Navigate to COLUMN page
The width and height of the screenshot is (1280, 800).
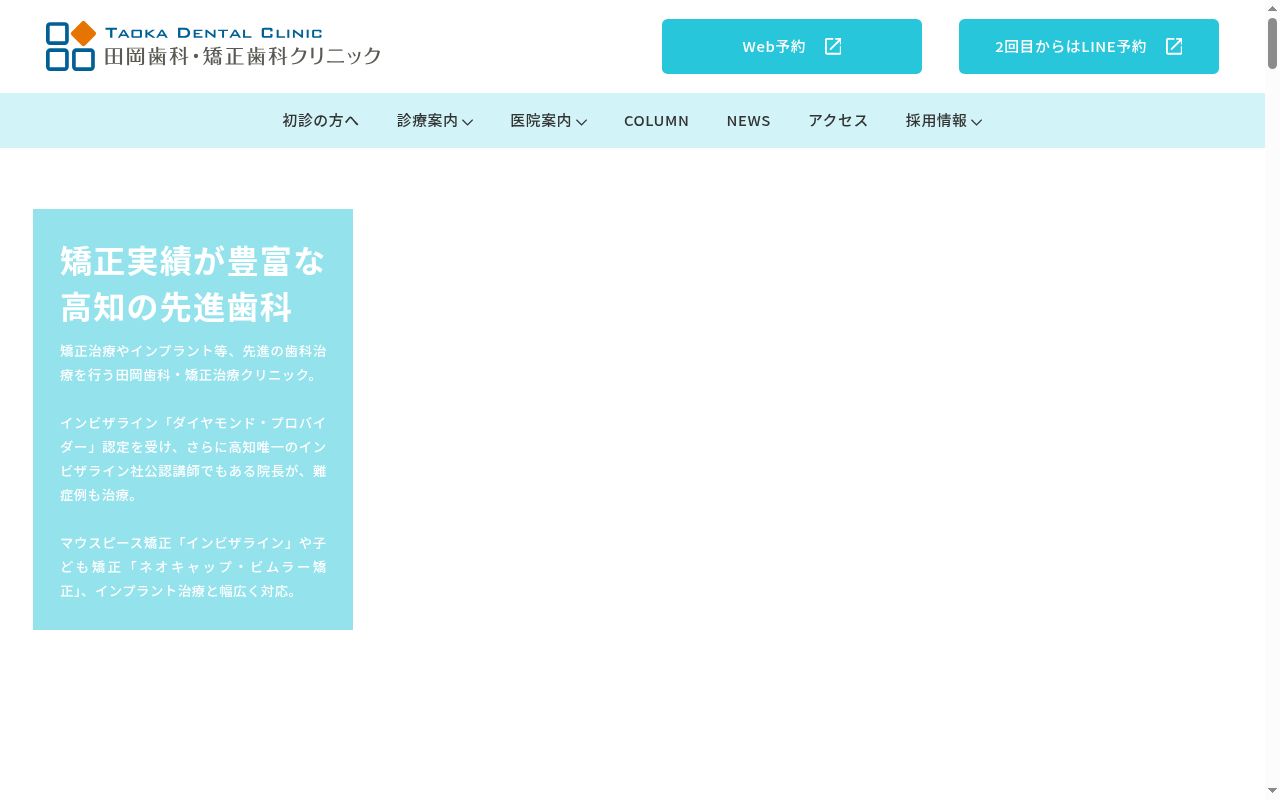tap(656, 121)
